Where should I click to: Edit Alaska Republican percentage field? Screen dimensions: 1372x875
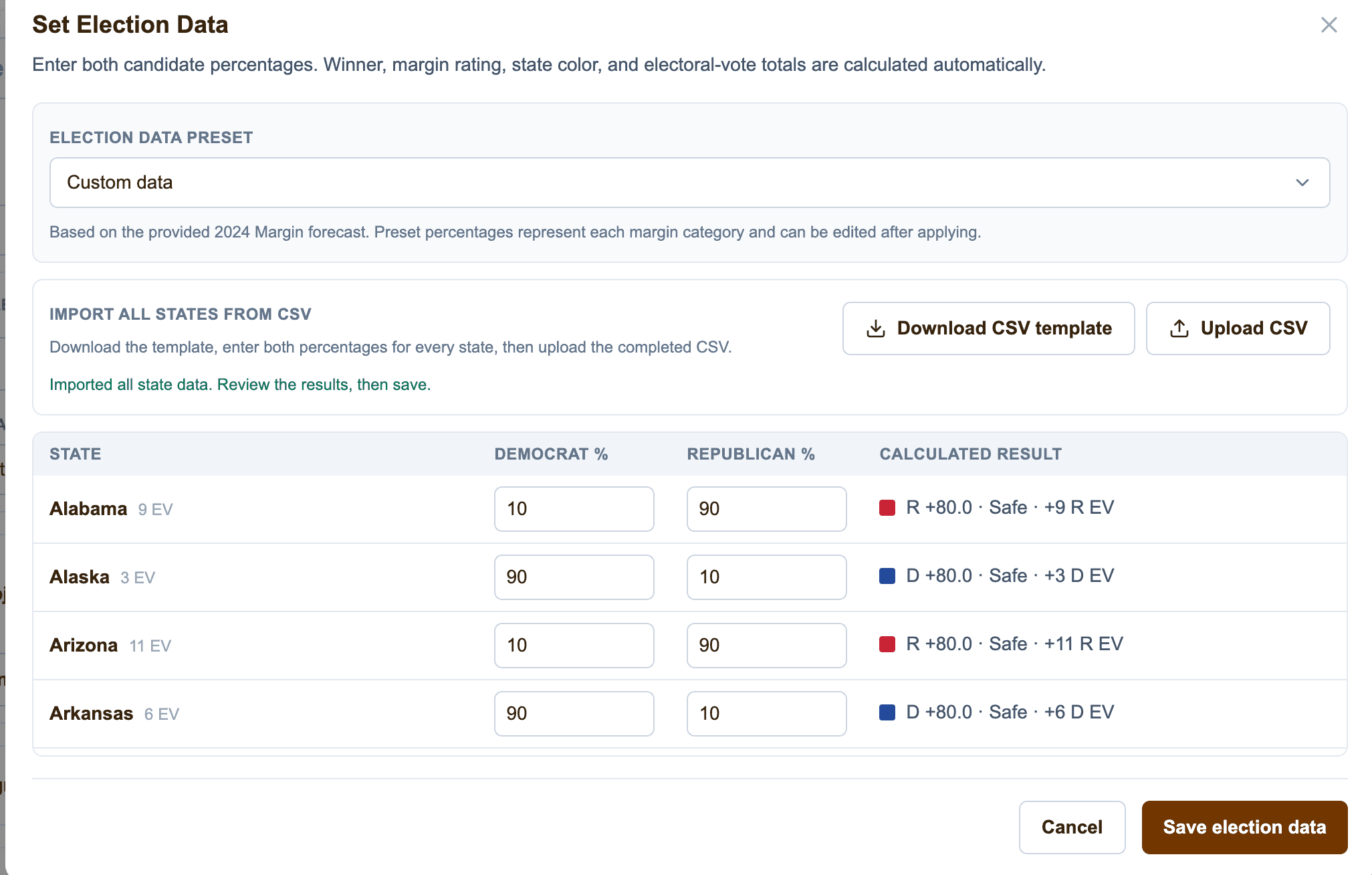[766, 577]
